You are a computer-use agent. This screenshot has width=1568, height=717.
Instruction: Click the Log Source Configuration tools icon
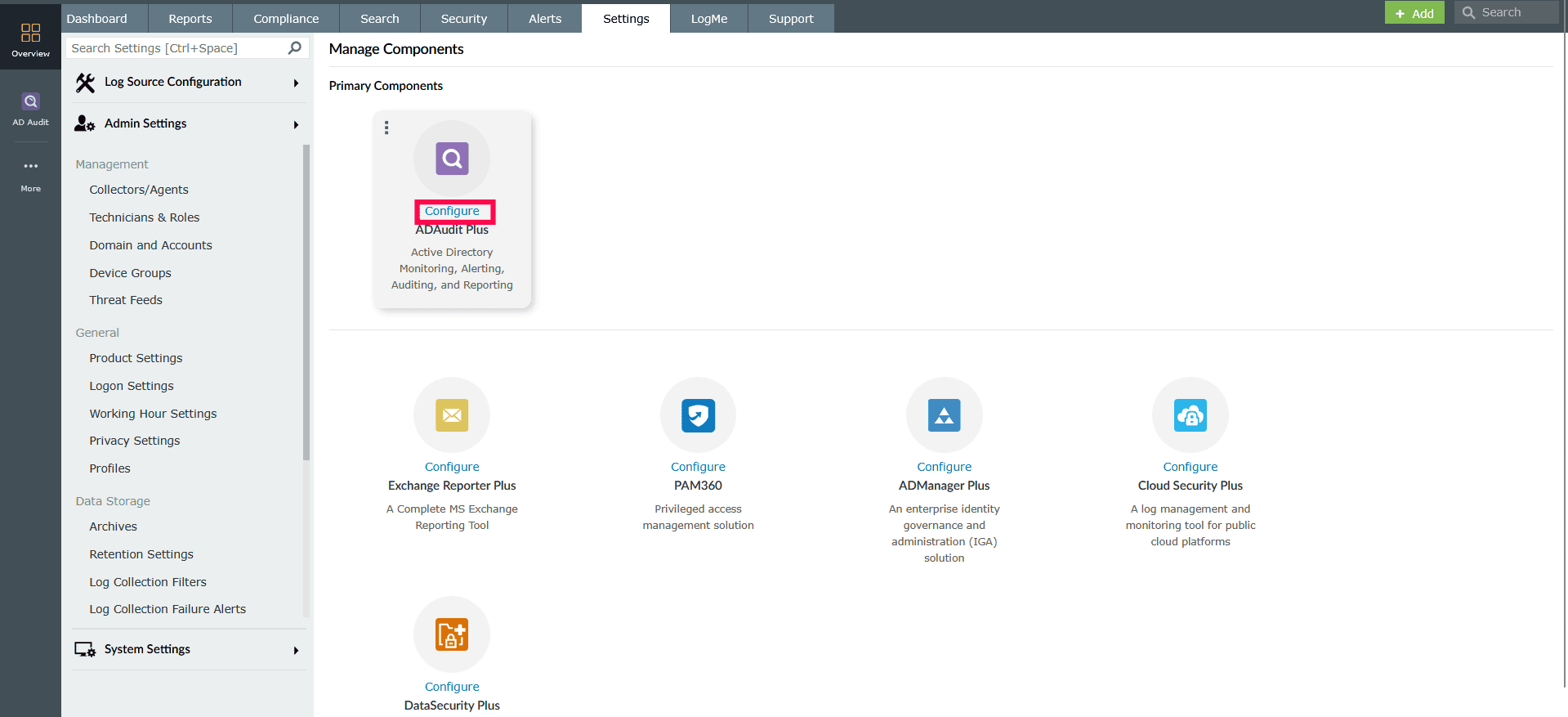(85, 83)
